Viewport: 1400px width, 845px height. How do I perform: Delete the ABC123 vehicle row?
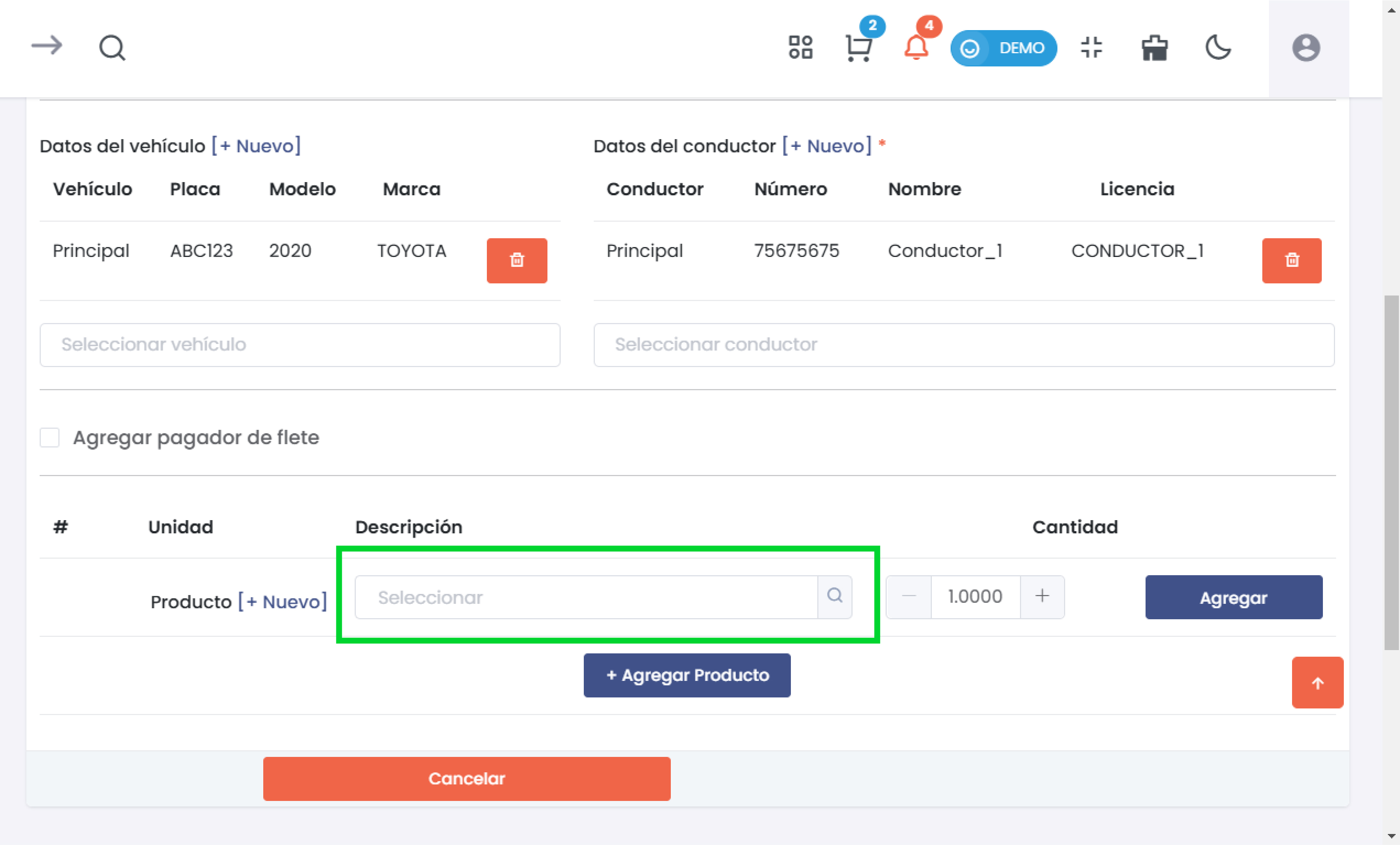[517, 261]
